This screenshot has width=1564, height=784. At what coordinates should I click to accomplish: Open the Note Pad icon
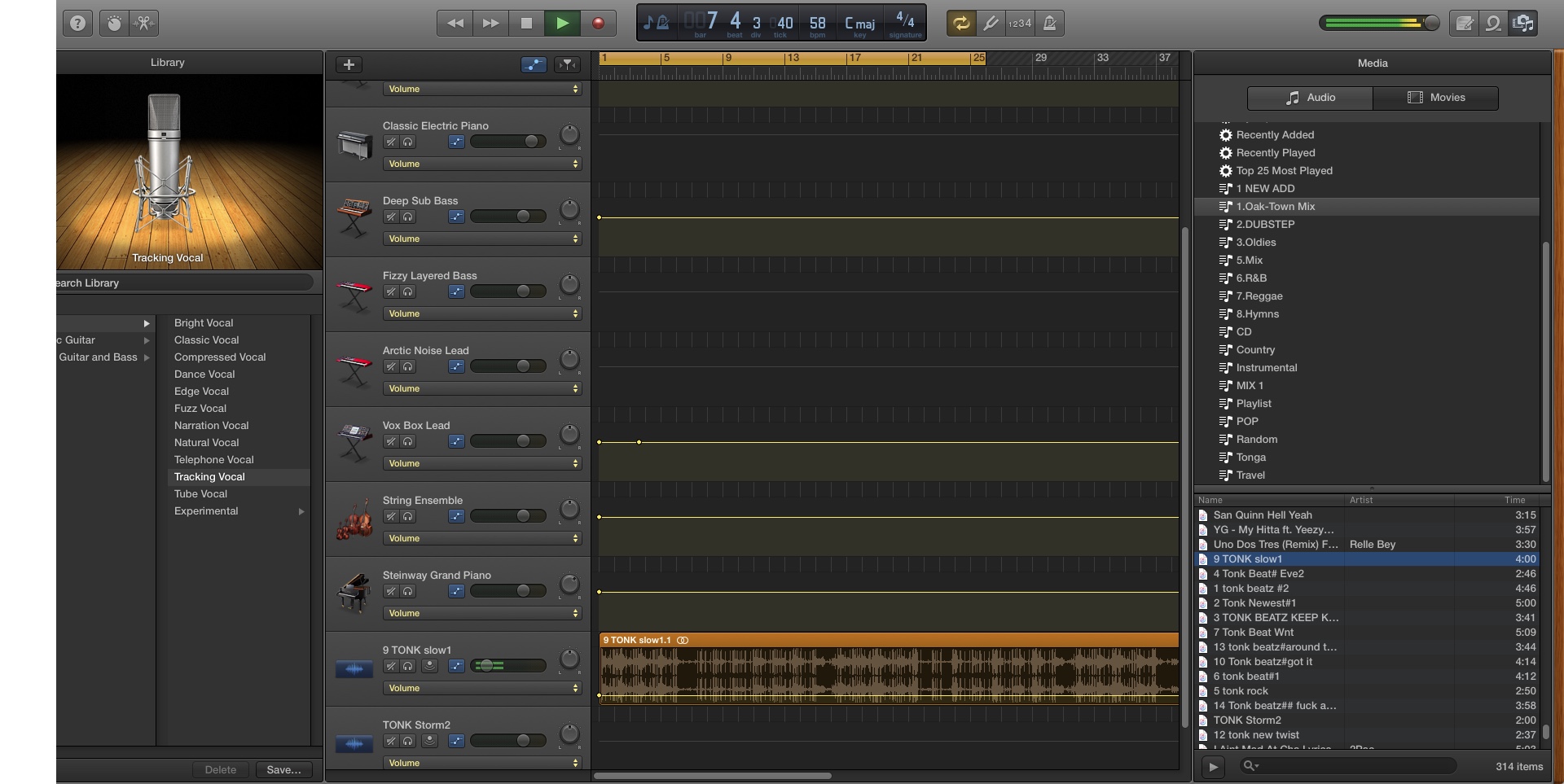click(1464, 24)
